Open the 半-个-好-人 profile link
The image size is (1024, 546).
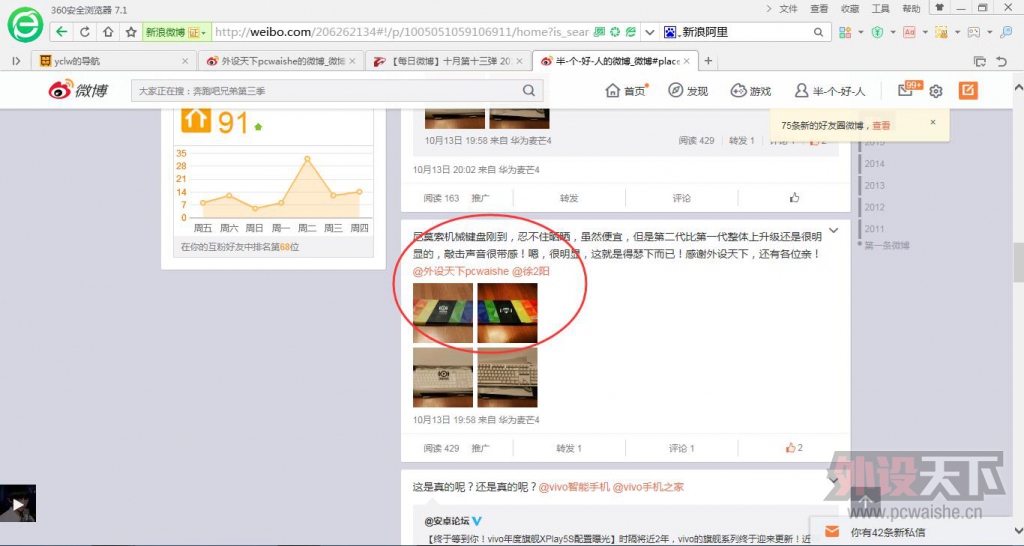830,91
